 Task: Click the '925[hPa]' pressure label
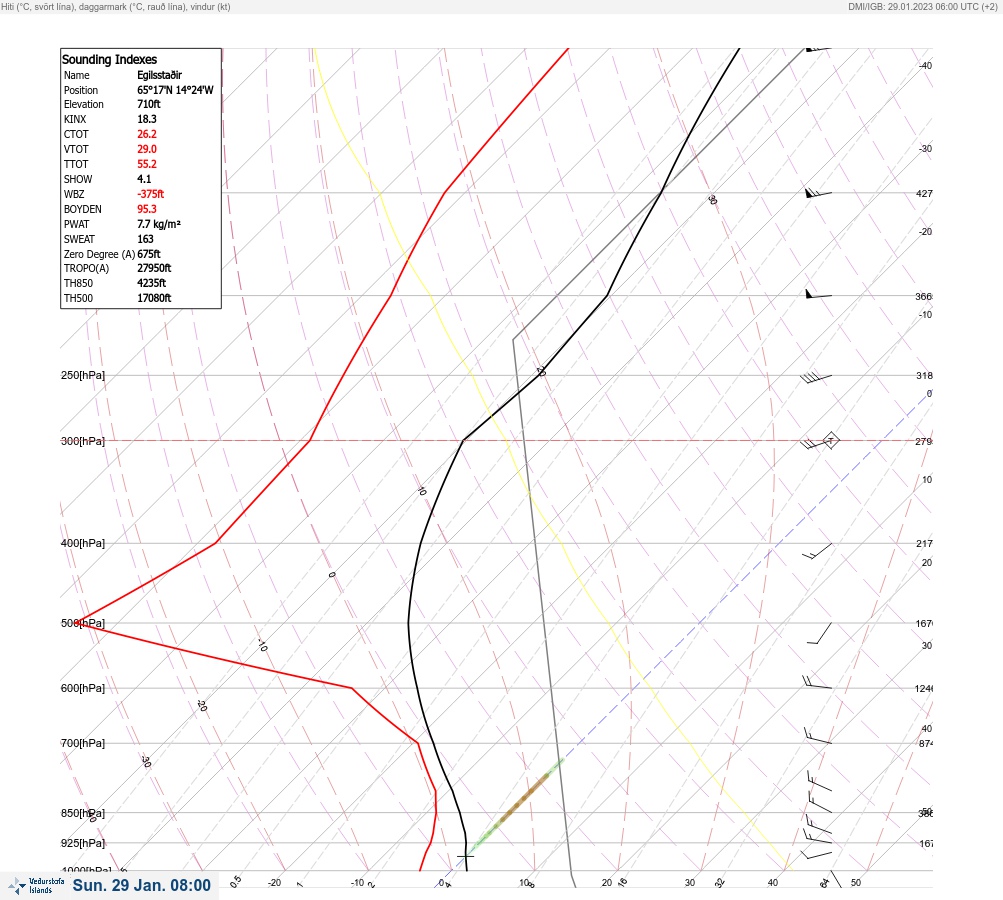point(83,843)
